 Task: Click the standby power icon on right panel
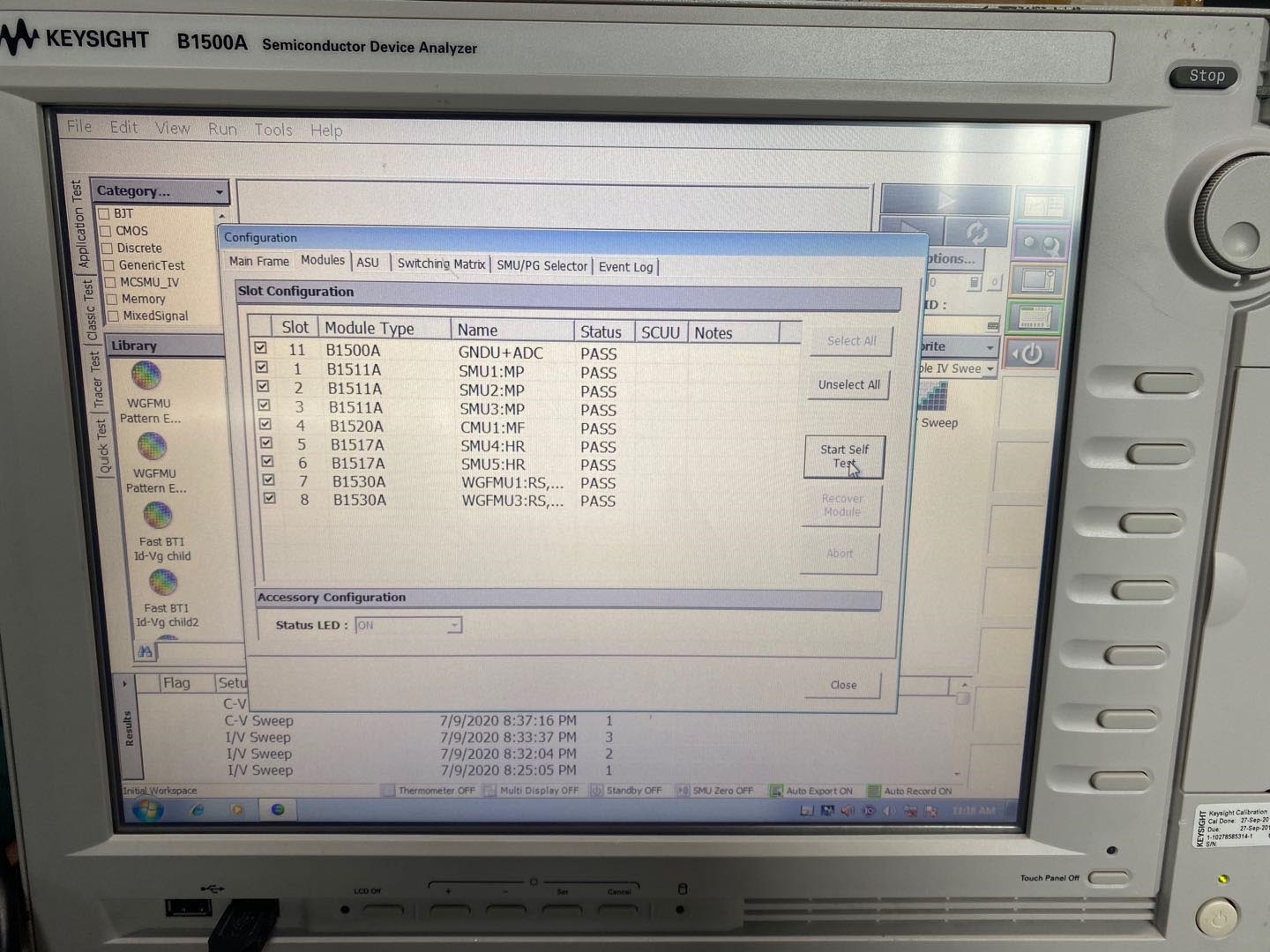(1031, 355)
